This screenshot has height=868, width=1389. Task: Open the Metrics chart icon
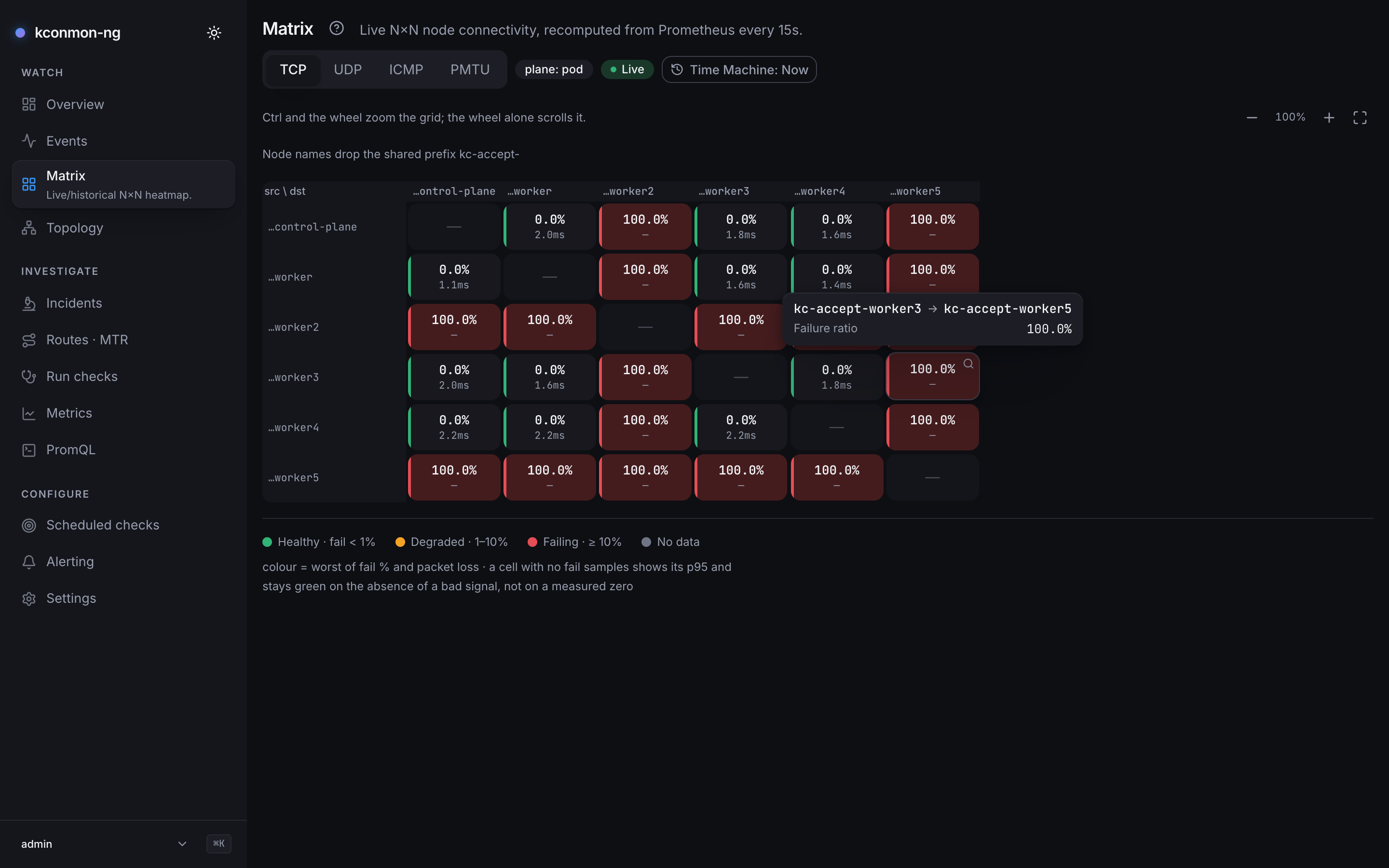(29, 413)
